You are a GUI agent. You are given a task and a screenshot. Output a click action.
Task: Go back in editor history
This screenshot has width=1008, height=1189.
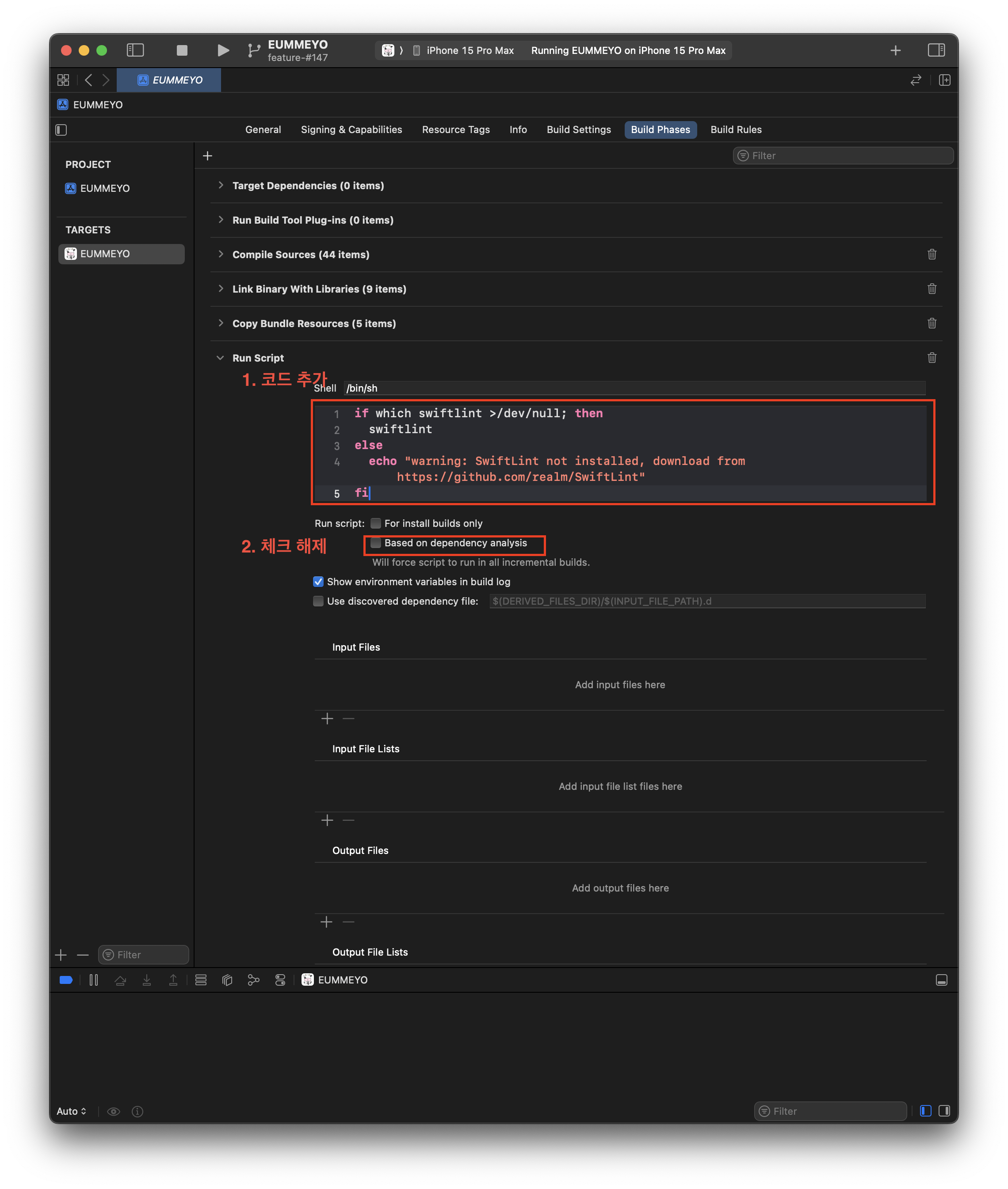[88, 80]
